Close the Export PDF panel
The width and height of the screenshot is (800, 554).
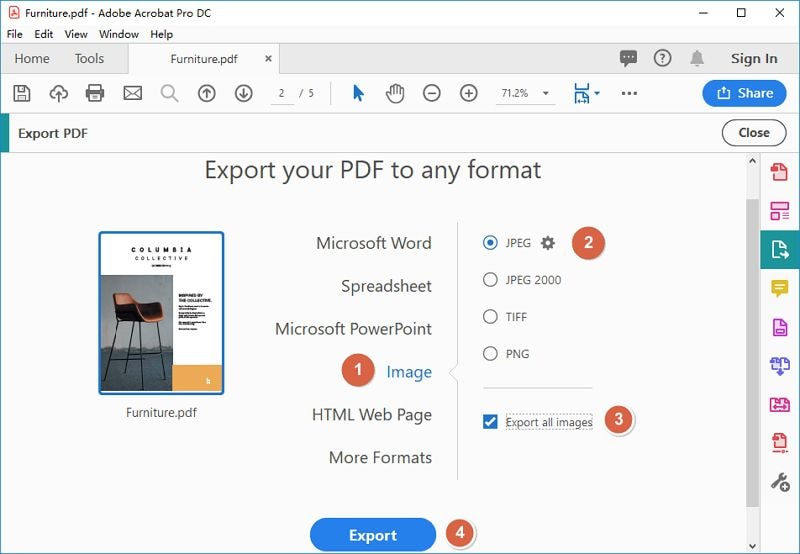click(x=754, y=133)
